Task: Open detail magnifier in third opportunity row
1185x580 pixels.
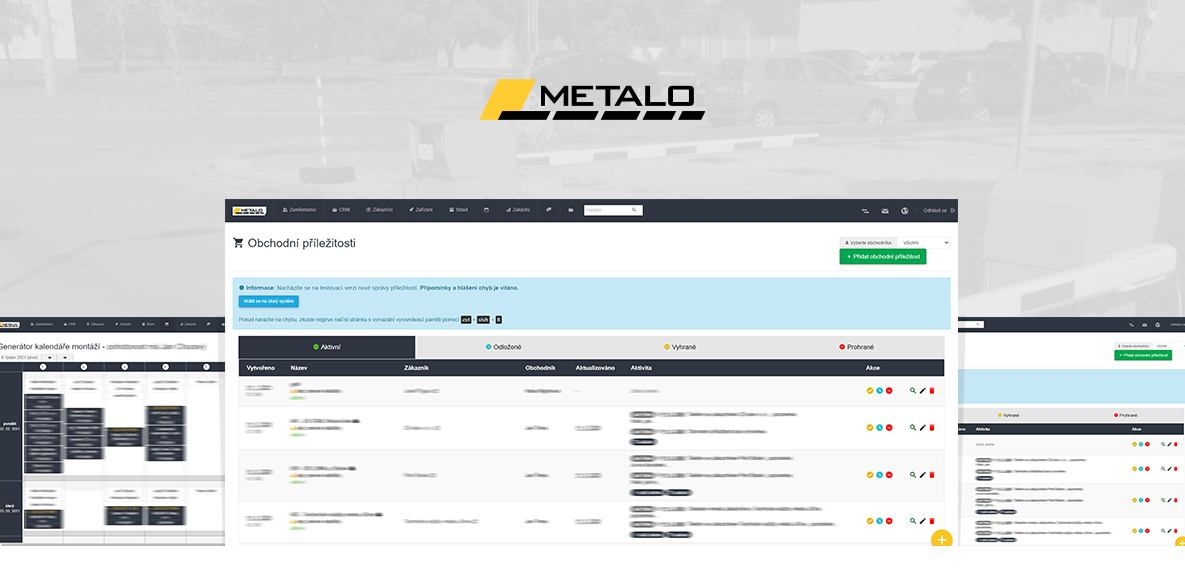Action: pos(913,475)
